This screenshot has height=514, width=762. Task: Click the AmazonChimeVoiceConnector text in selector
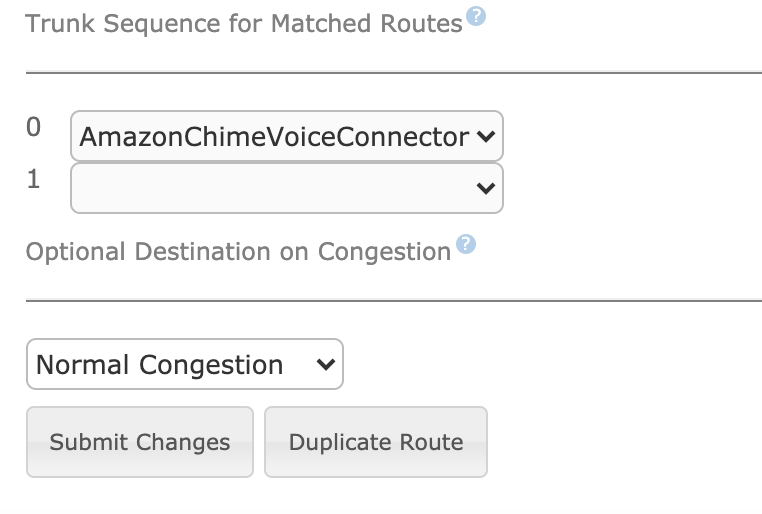click(x=275, y=137)
